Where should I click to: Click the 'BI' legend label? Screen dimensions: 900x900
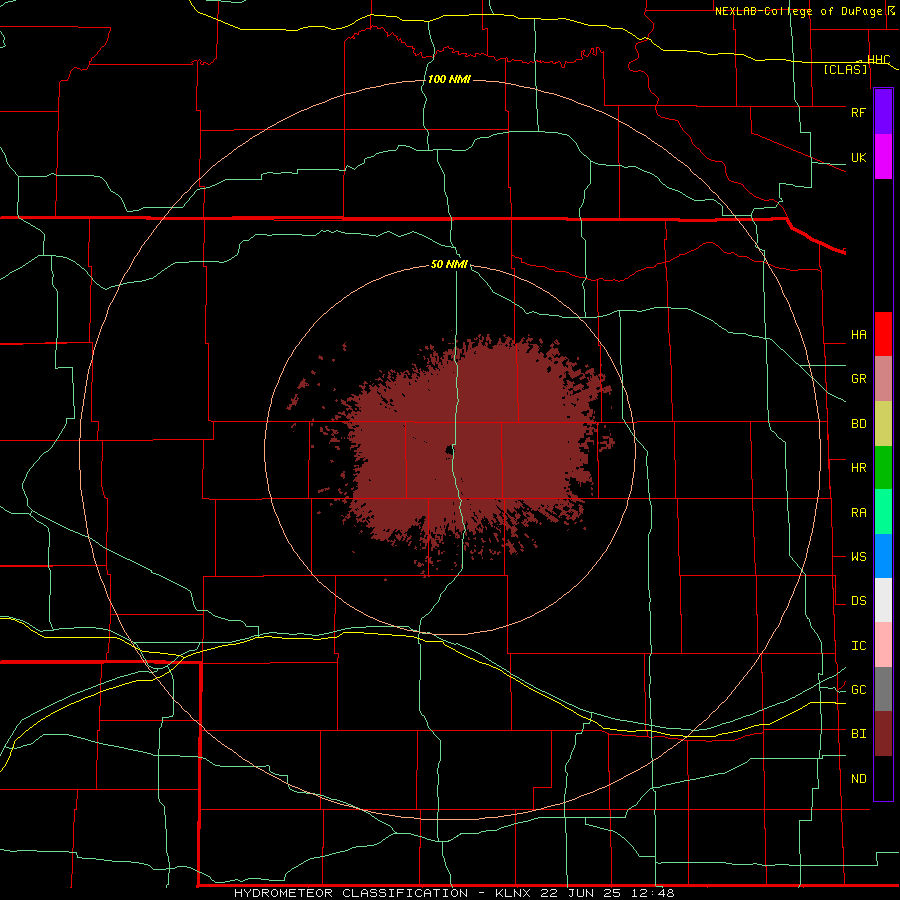(858, 734)
